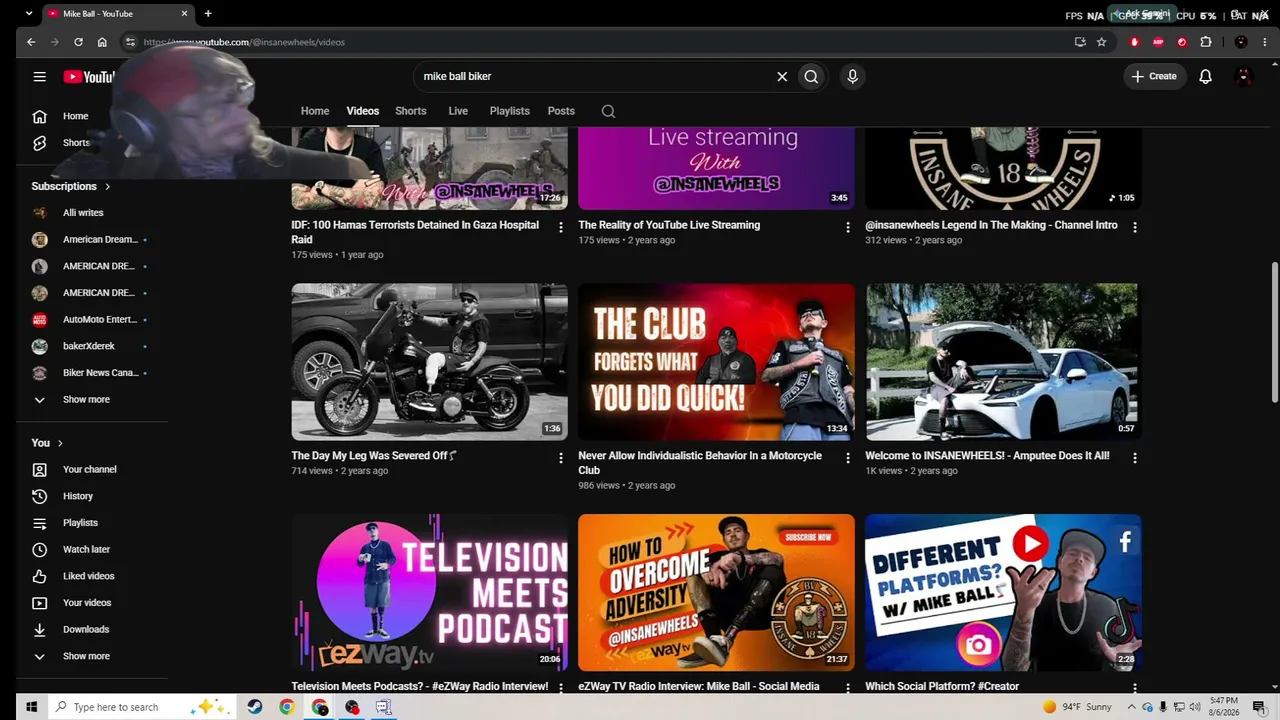
Task: Click the "TELEVISION MEETS PODCAST" thumbnail
Action: [x=429, y=592]
